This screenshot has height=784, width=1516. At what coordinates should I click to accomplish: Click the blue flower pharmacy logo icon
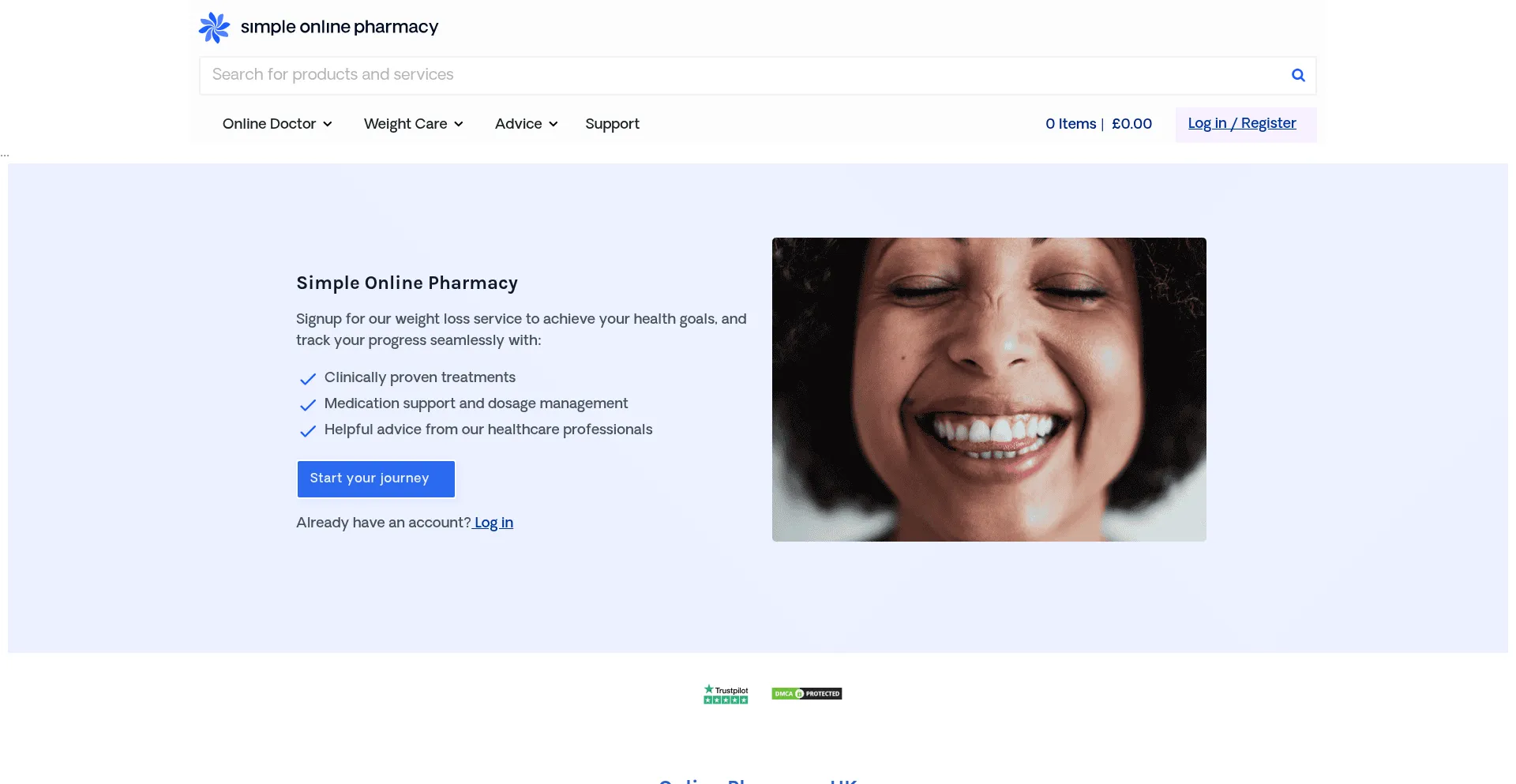(214, 28)
